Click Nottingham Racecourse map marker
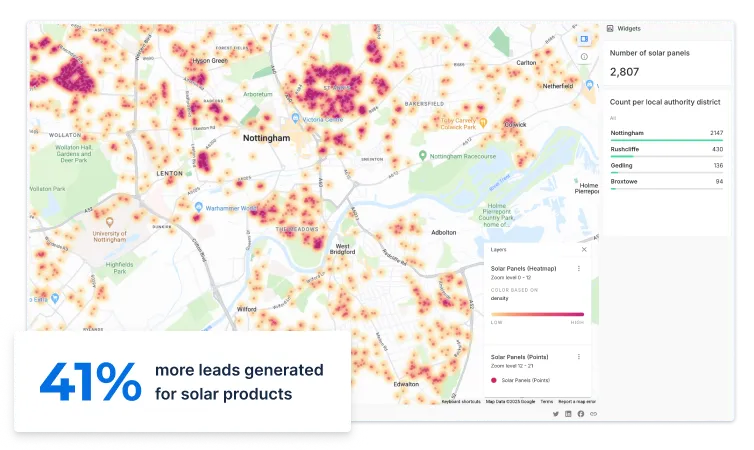The image size is (754, 450). tap(423, 156)
